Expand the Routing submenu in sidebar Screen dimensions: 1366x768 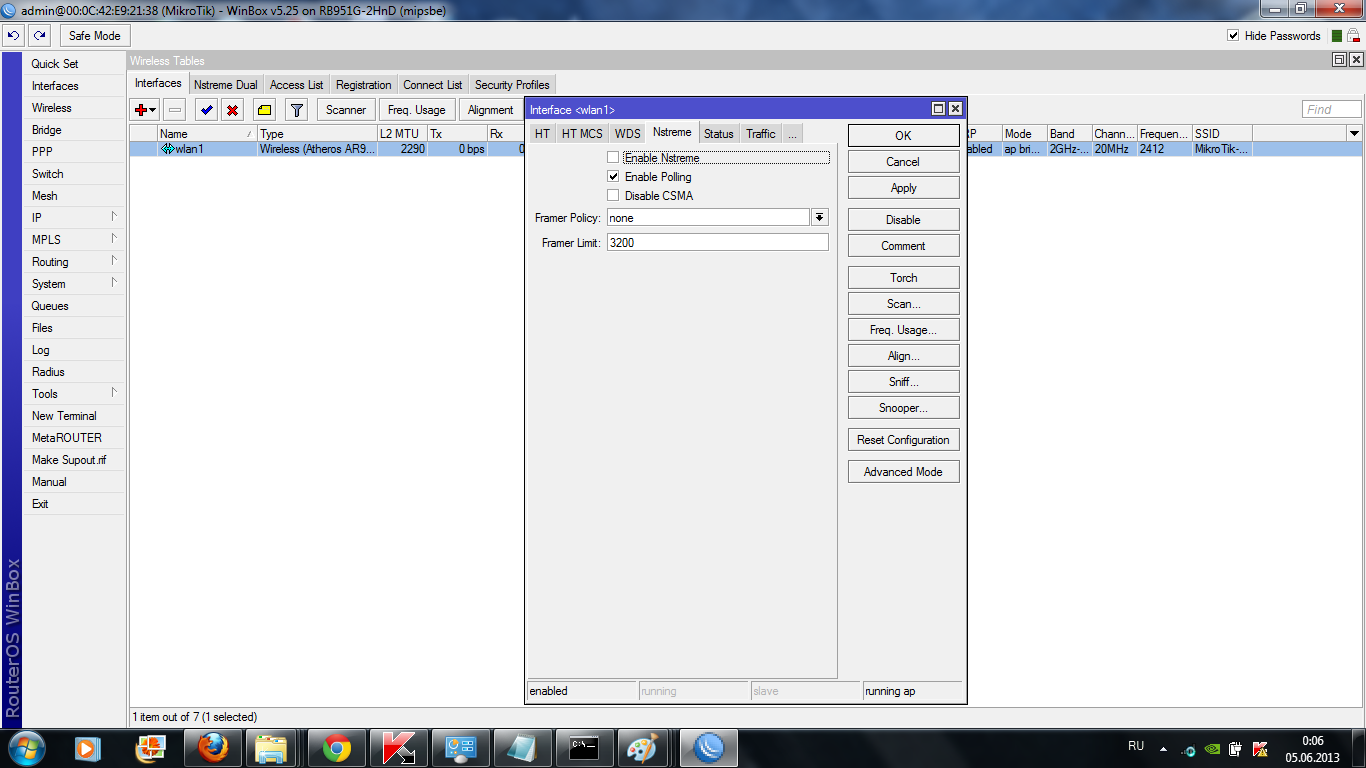pyautogui.click(x=75, y=261)
